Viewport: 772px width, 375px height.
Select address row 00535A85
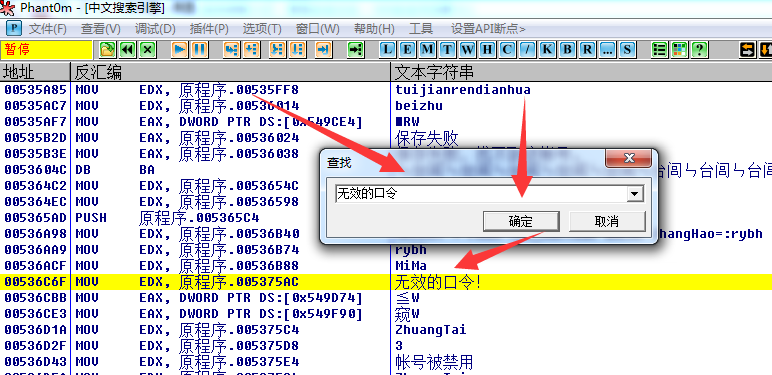35,90
